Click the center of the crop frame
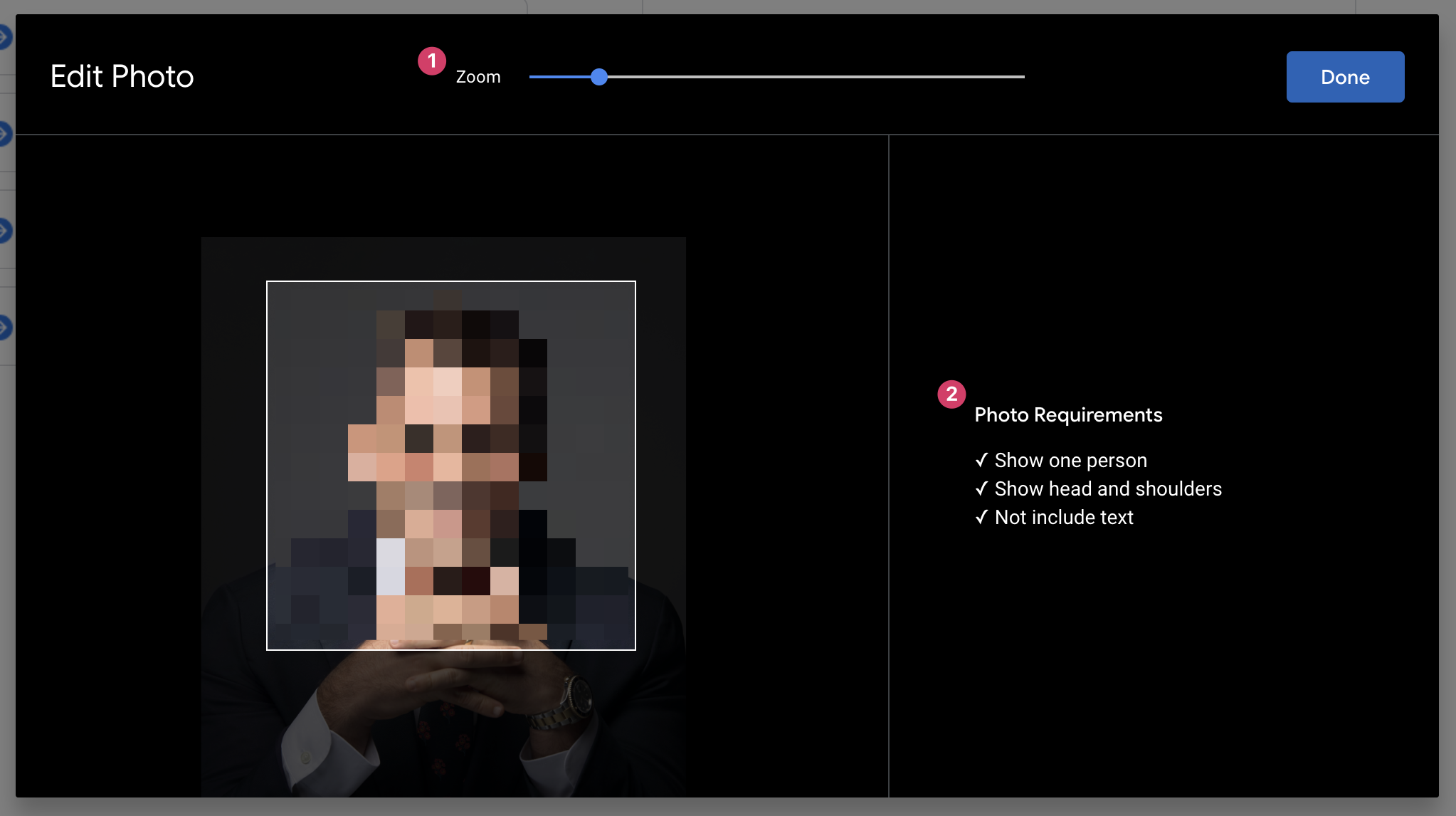The image size is (1456, 816). 450,466
